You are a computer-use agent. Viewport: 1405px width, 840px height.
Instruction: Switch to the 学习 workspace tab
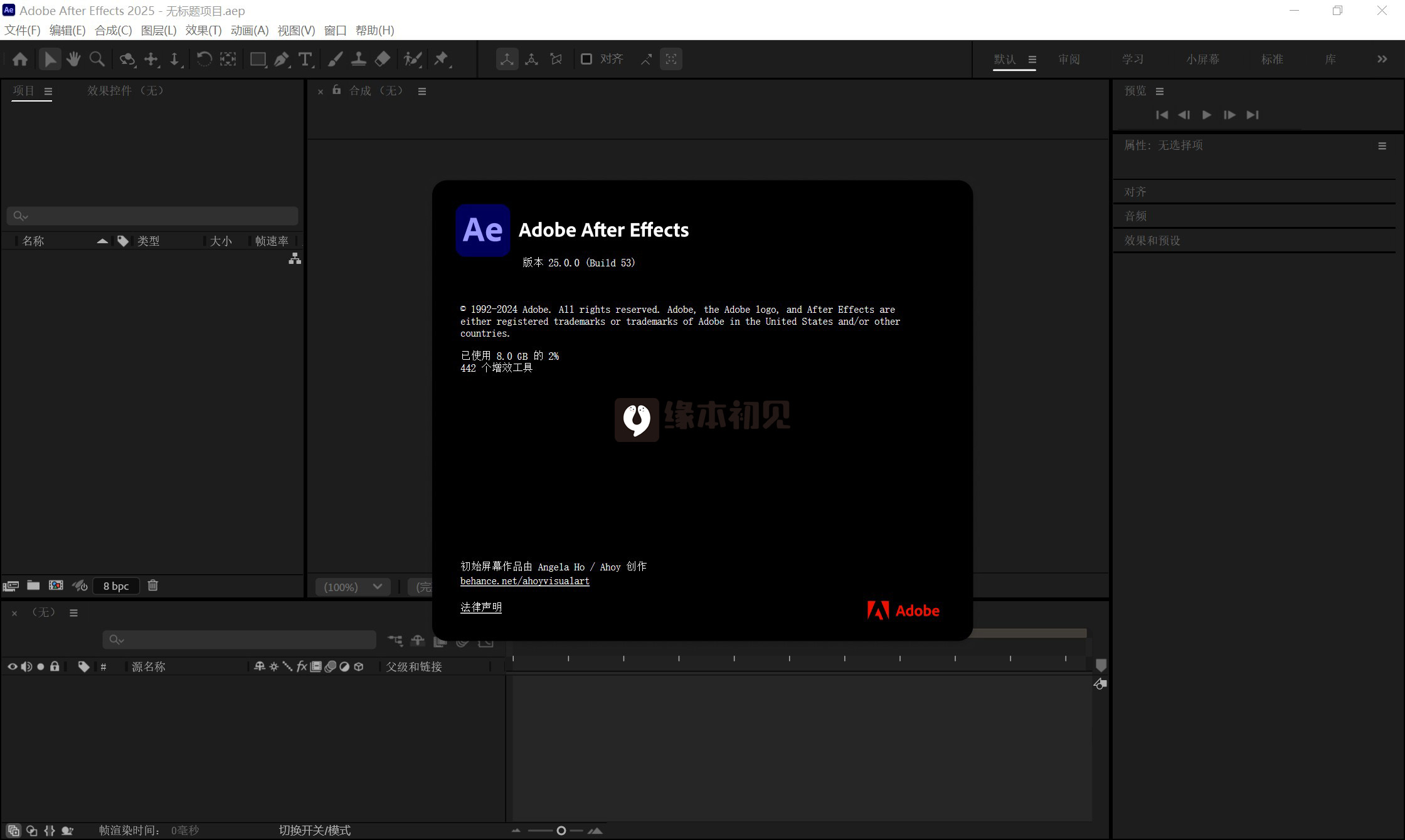[1132, 59]
